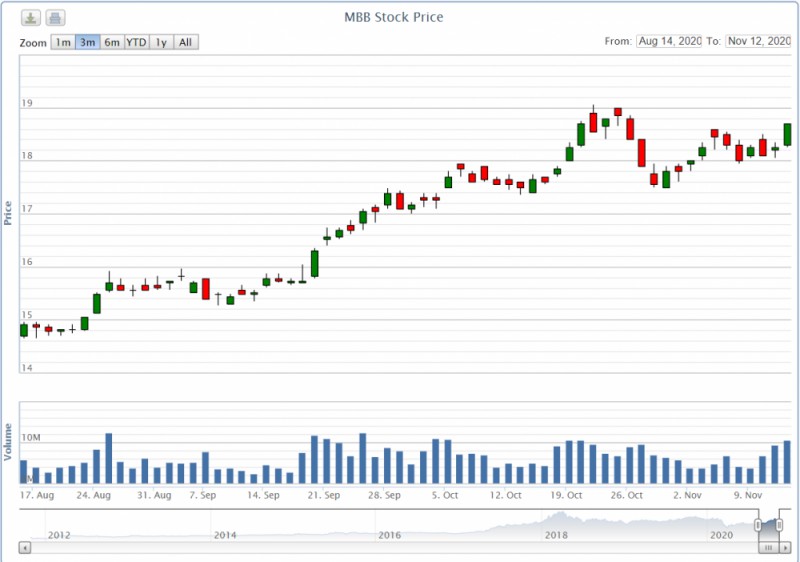This screenshot has height=562, width=800.
Task: Click the scrollbar right arrow
Action: 786,549
